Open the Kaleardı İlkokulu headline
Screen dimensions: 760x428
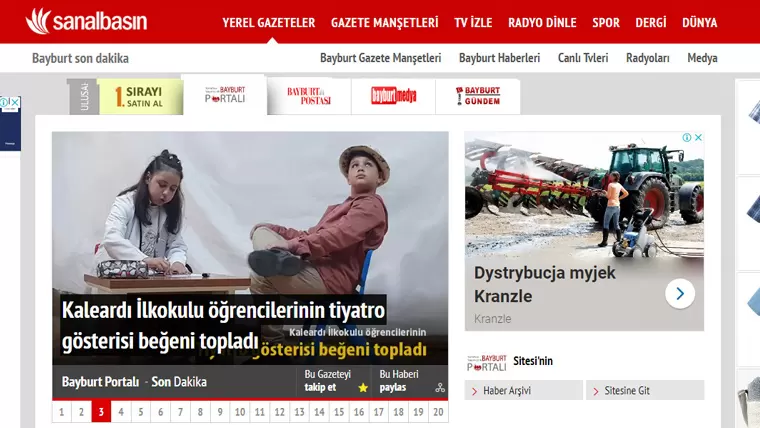coord(223,325)
